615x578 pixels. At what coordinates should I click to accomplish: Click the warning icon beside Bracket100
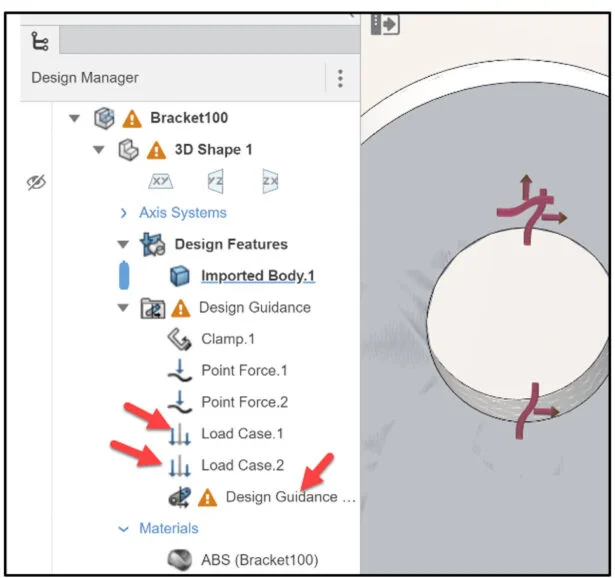tap(132, 119)
